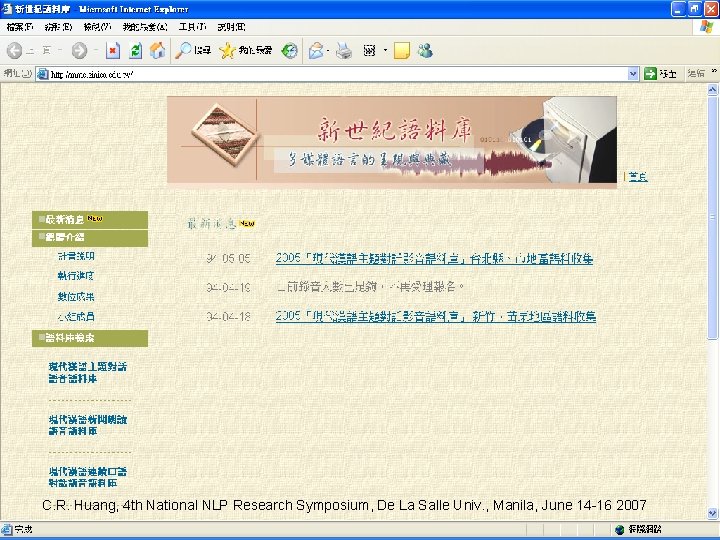Click the yellow Discuss note icon
The width and height of the screenshot is (720, 540).
[402, 51]
